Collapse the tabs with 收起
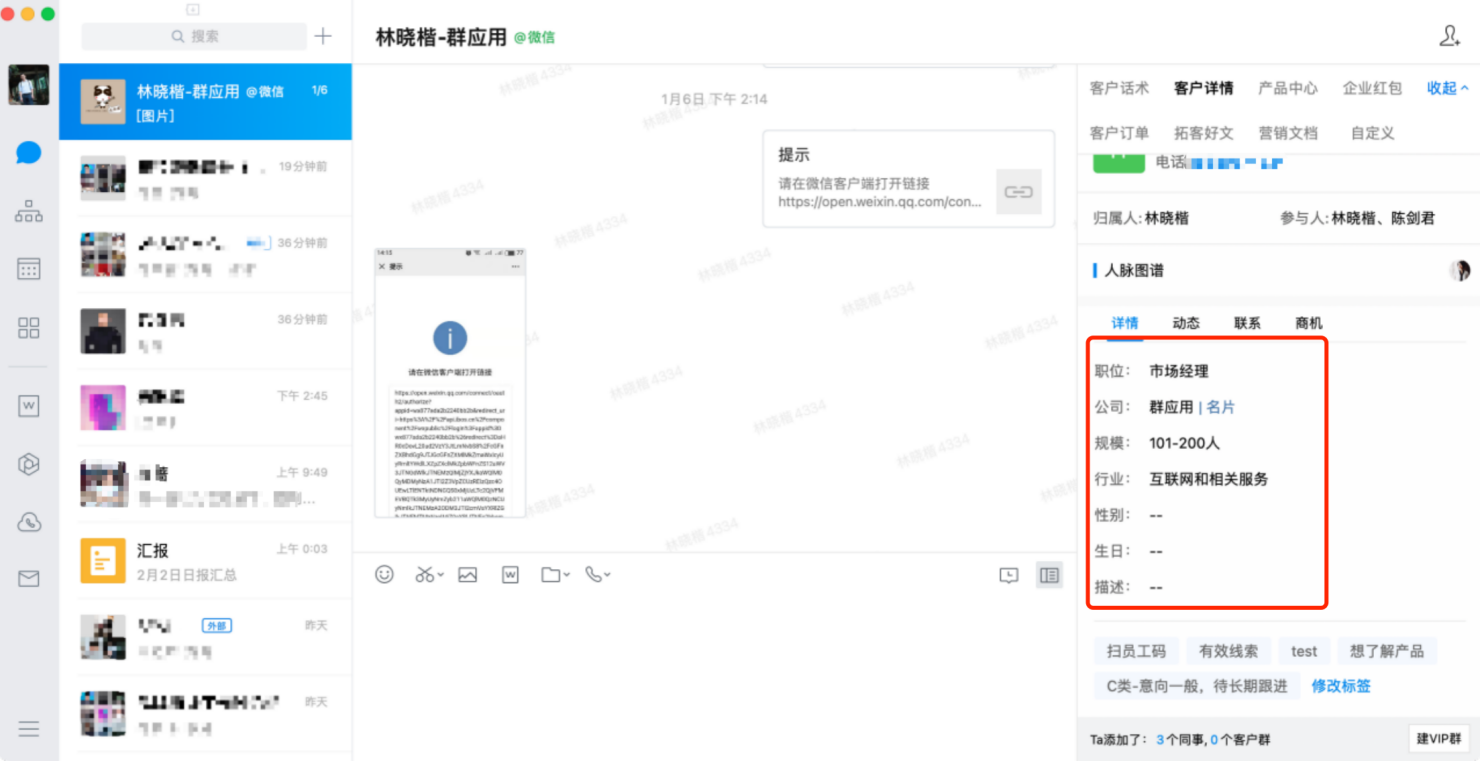This screenshot has width=1480, height=769. (1447, 88)
